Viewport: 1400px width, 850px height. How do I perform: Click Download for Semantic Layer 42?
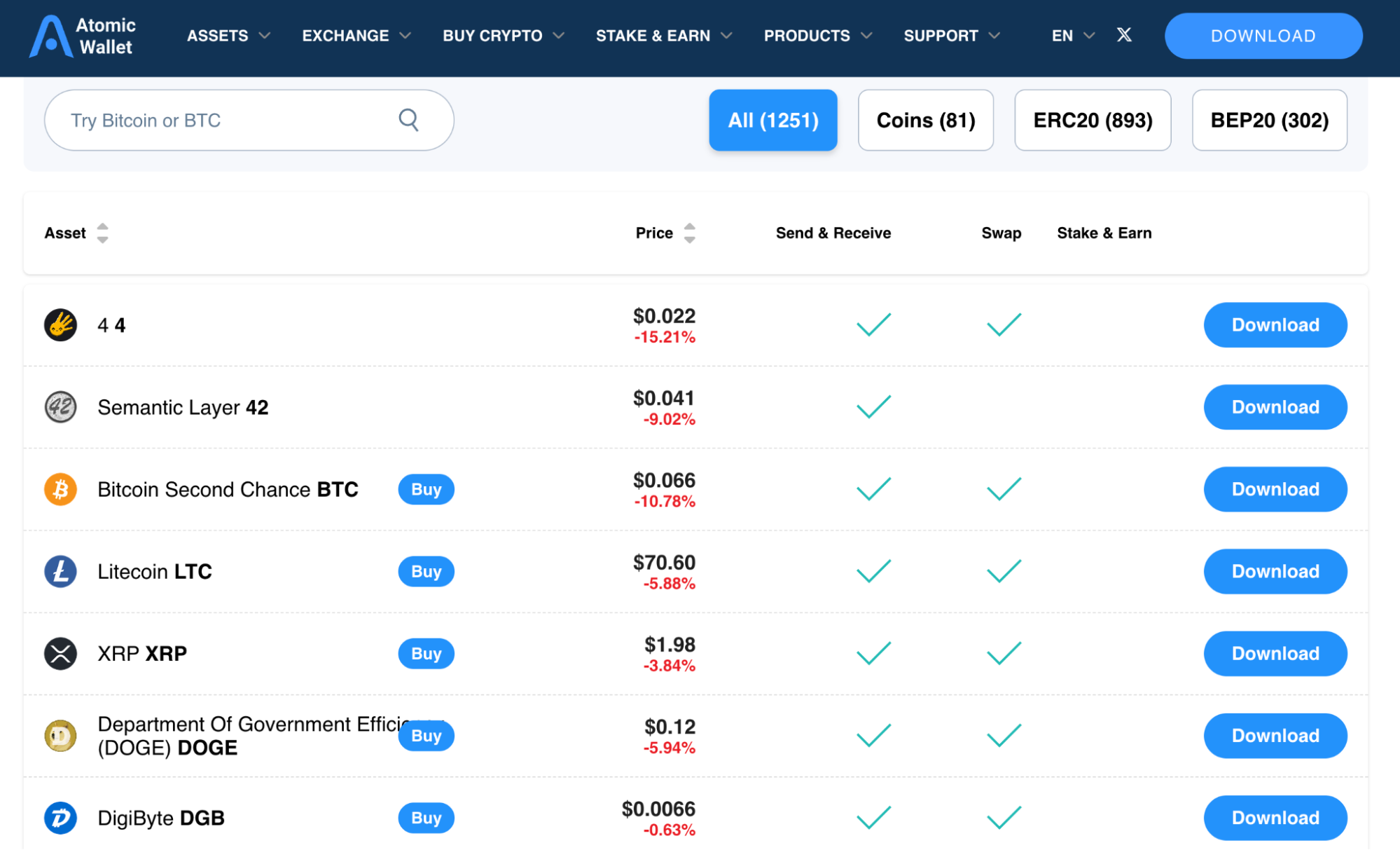(x=1275, y=406)
